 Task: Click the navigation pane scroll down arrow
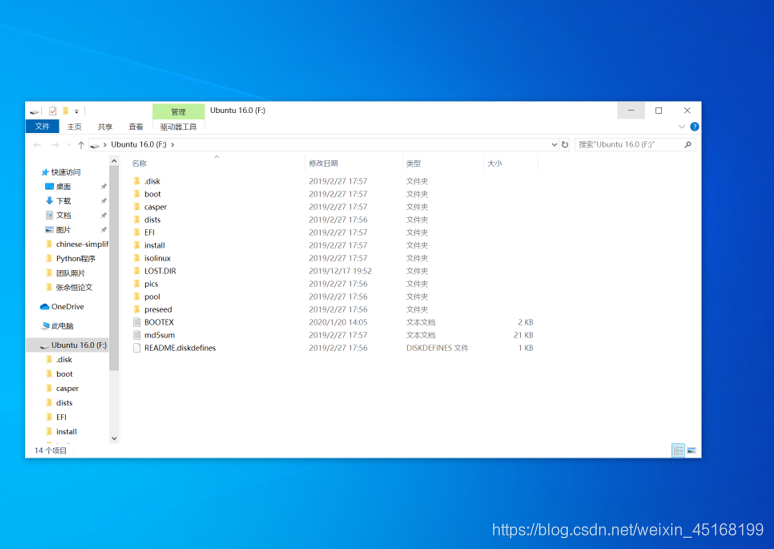114,438
